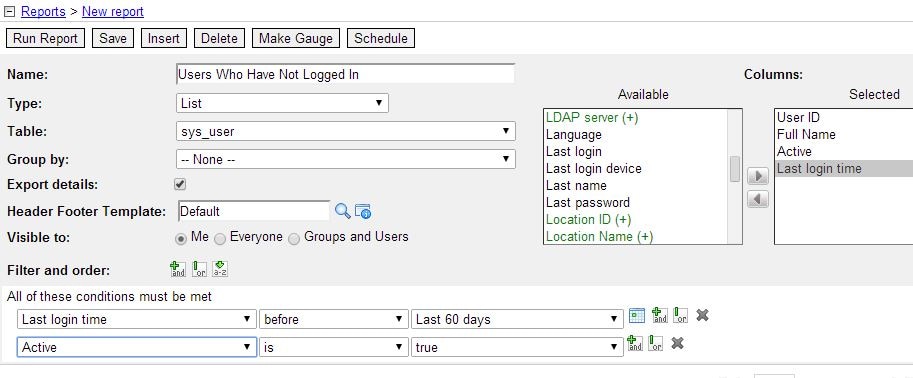The image size is (913, 378).
Task: Select Last password in Available list
Action: coord(636,203)
